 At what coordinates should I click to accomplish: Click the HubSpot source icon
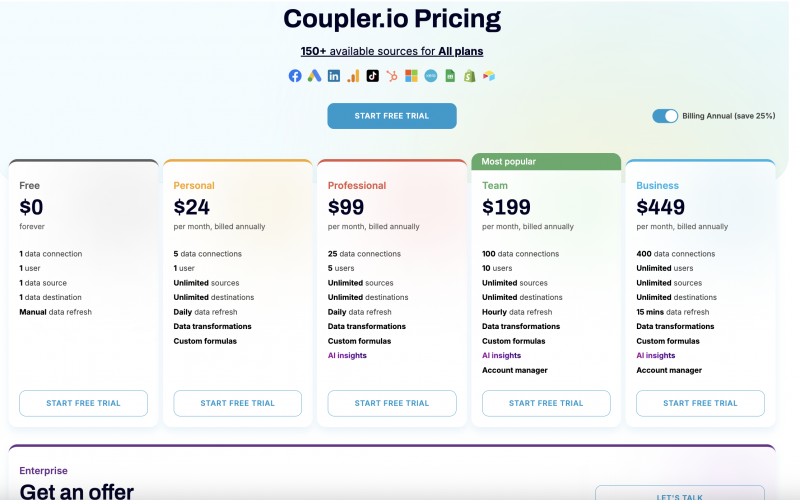pos(392,76)
